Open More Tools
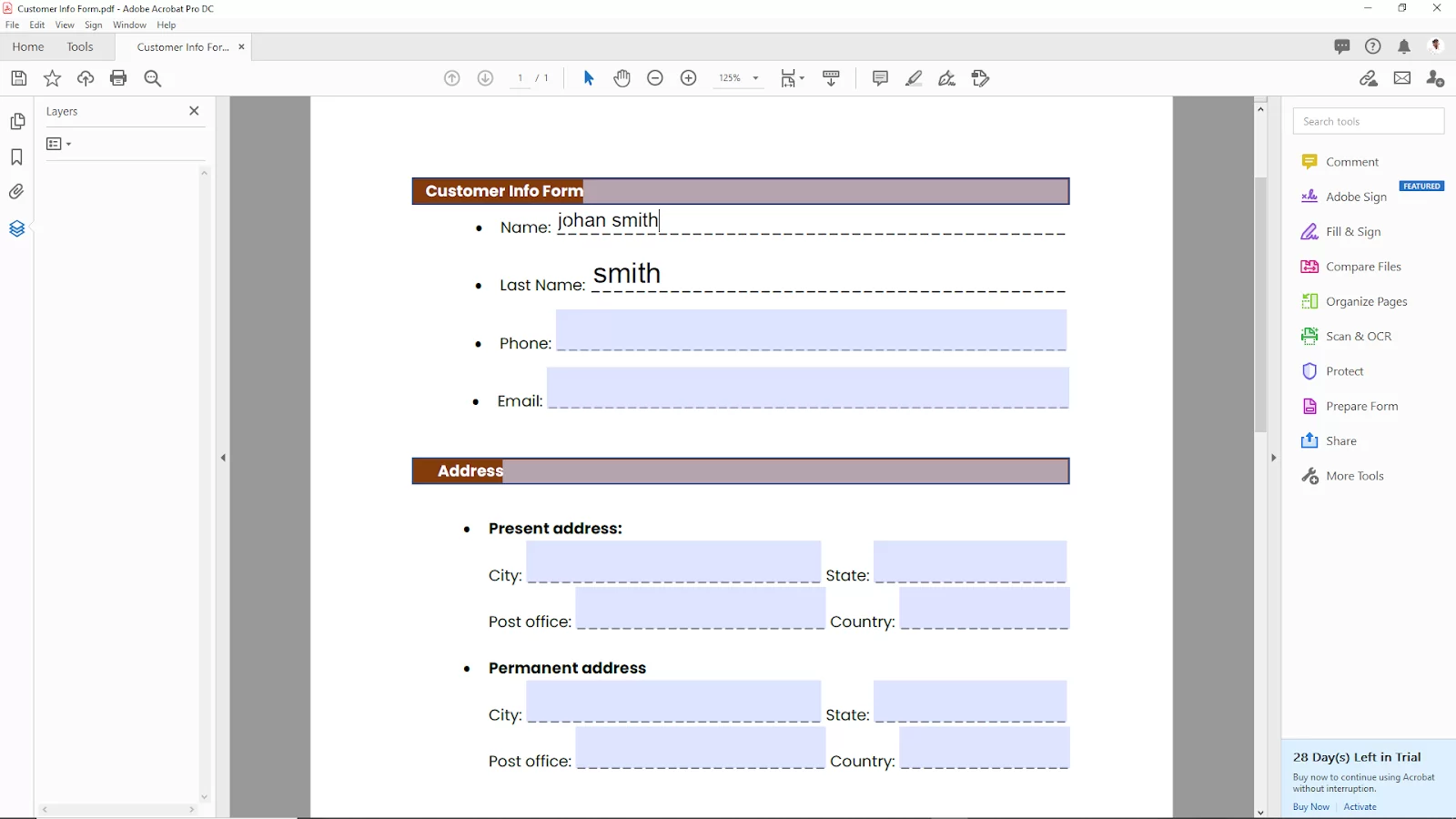This screenshot has height=819, width=1456. coord(1343,476)
